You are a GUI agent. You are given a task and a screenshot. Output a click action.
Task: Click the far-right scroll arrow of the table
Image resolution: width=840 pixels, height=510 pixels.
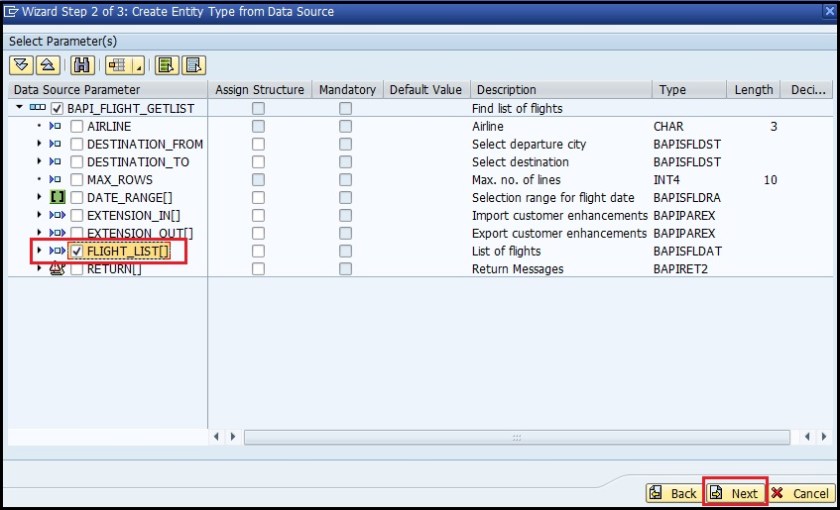point(824,437)
